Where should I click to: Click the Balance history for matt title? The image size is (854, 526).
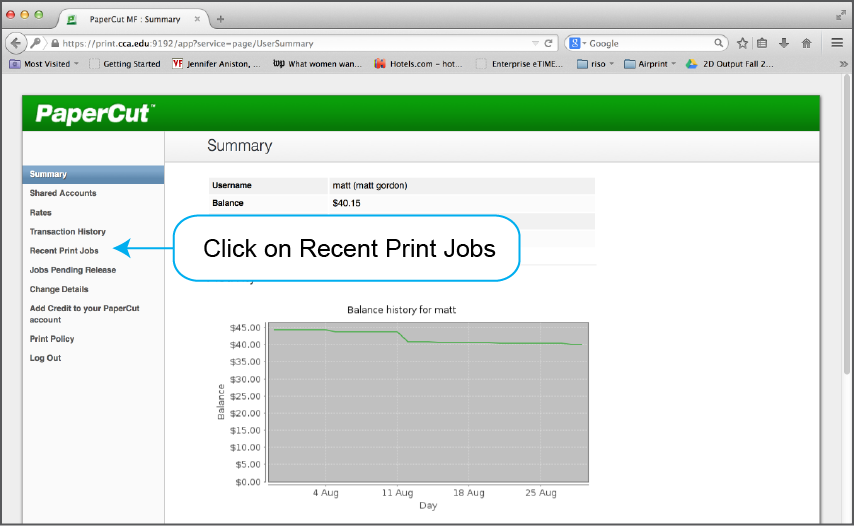pos(401,310)
